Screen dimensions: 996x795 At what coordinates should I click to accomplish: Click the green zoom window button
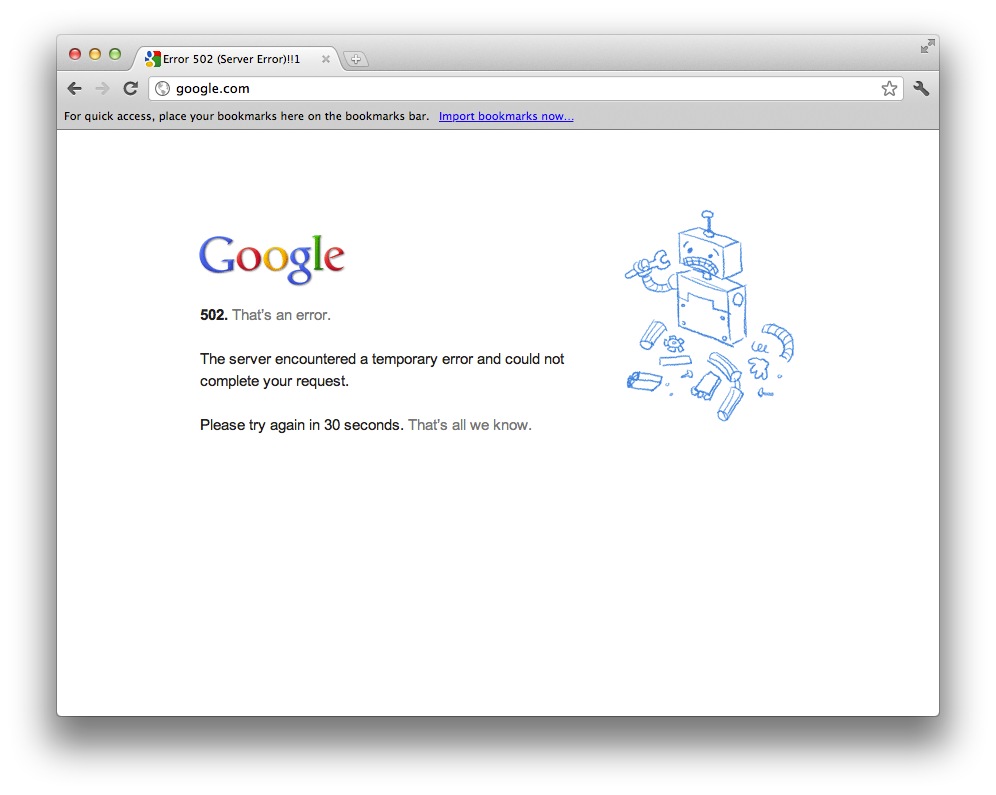[115, 55]
